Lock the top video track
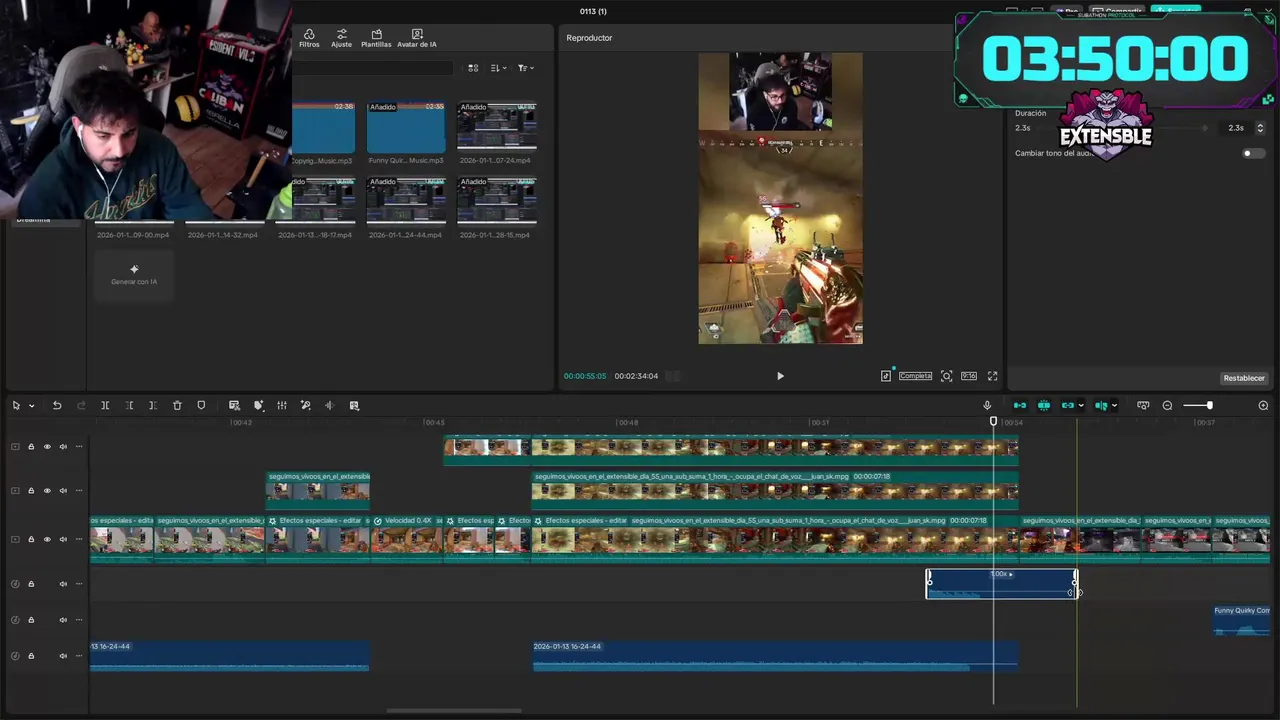Image resolution: width=1280 pixels, height=720 pixels. coord(31,447)
